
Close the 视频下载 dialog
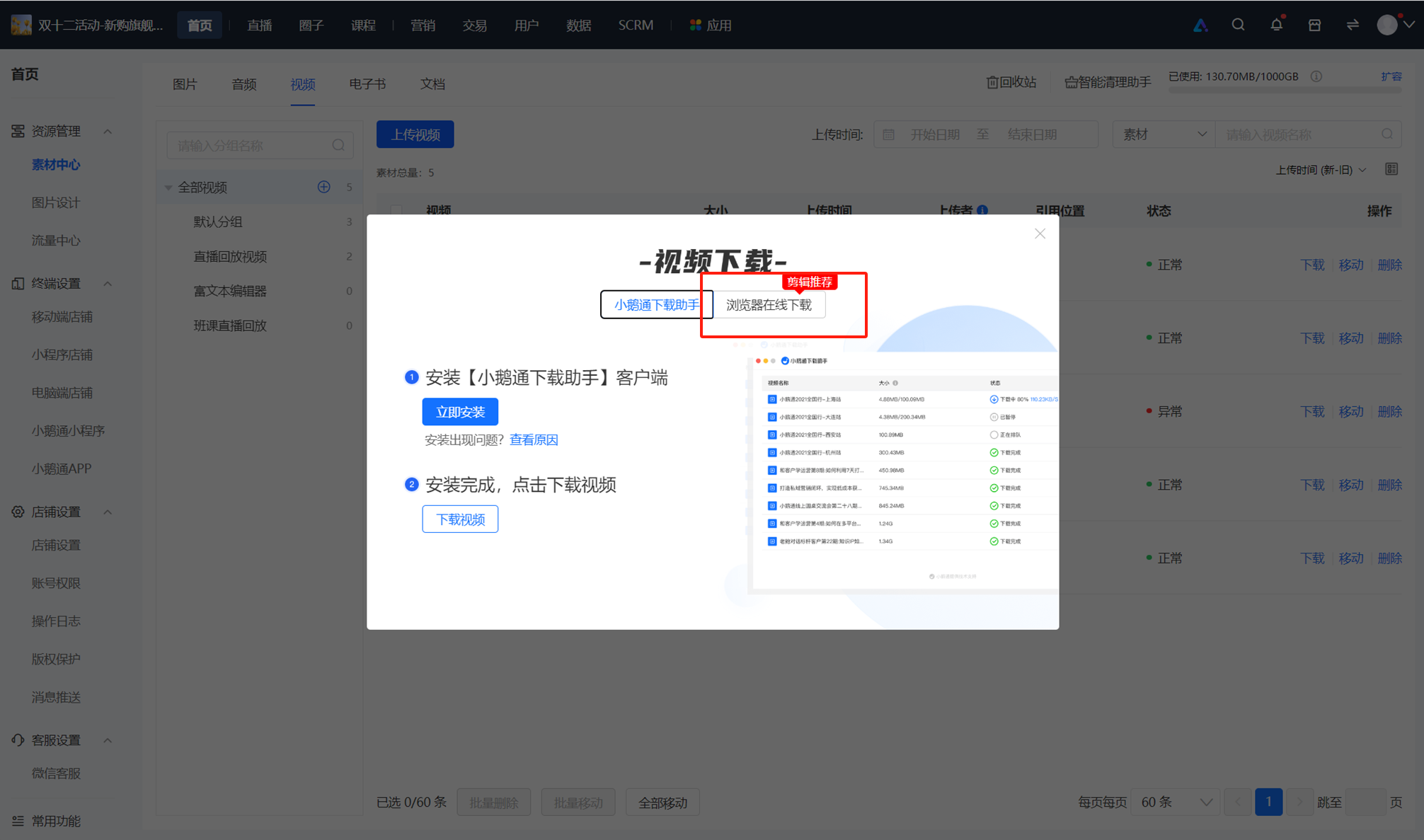click(1040, 234)
